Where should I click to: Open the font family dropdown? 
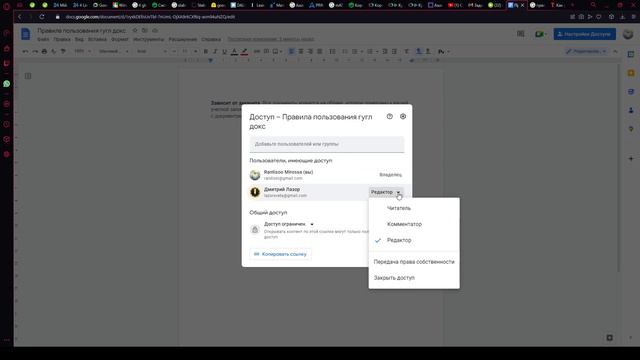click(151, 51)
